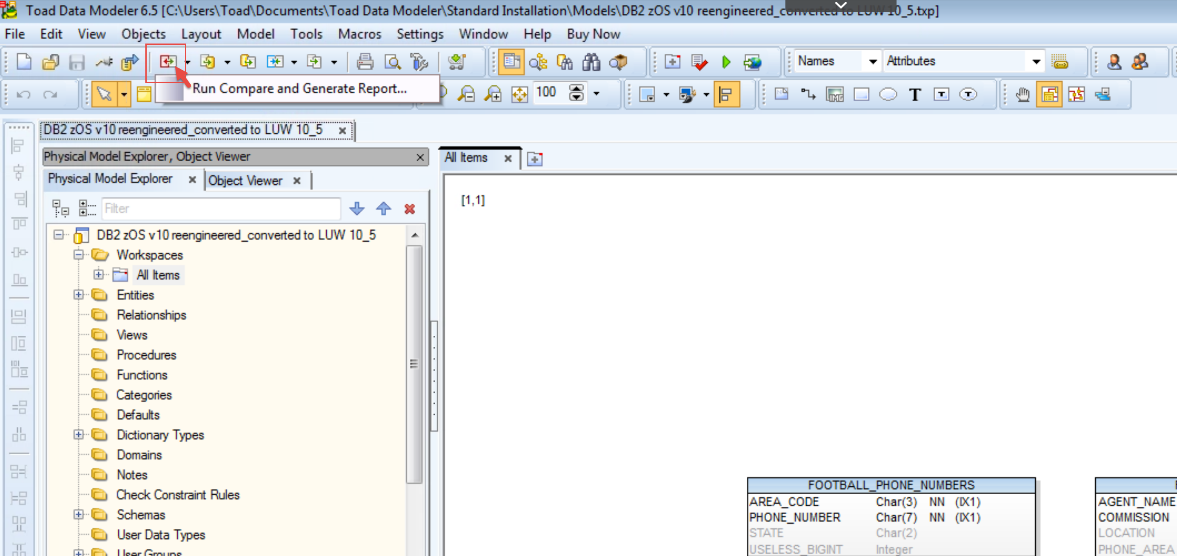This screenshot has height=556, width=1177.
Task: Click the FOOTBALL_PHONE_NUMBERS entity header
Action: coord(891,485)
